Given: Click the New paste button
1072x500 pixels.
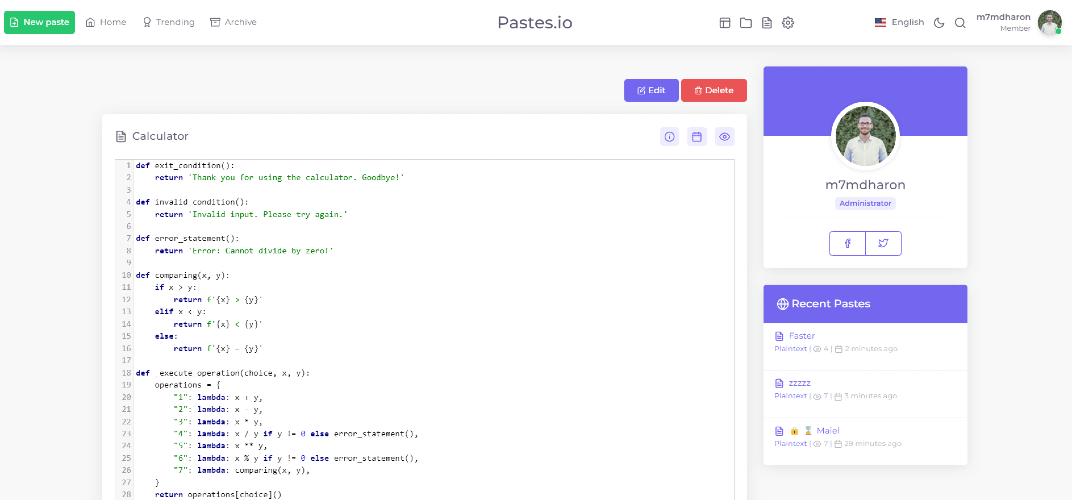Looking at the screenshot, I should 39,23.
